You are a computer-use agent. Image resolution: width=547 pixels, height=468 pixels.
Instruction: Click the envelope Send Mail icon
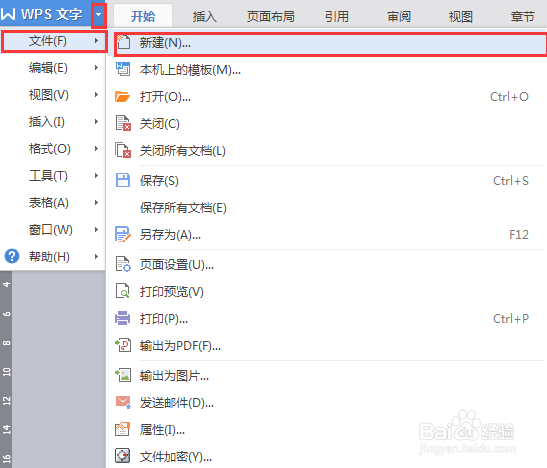[123, 402]
